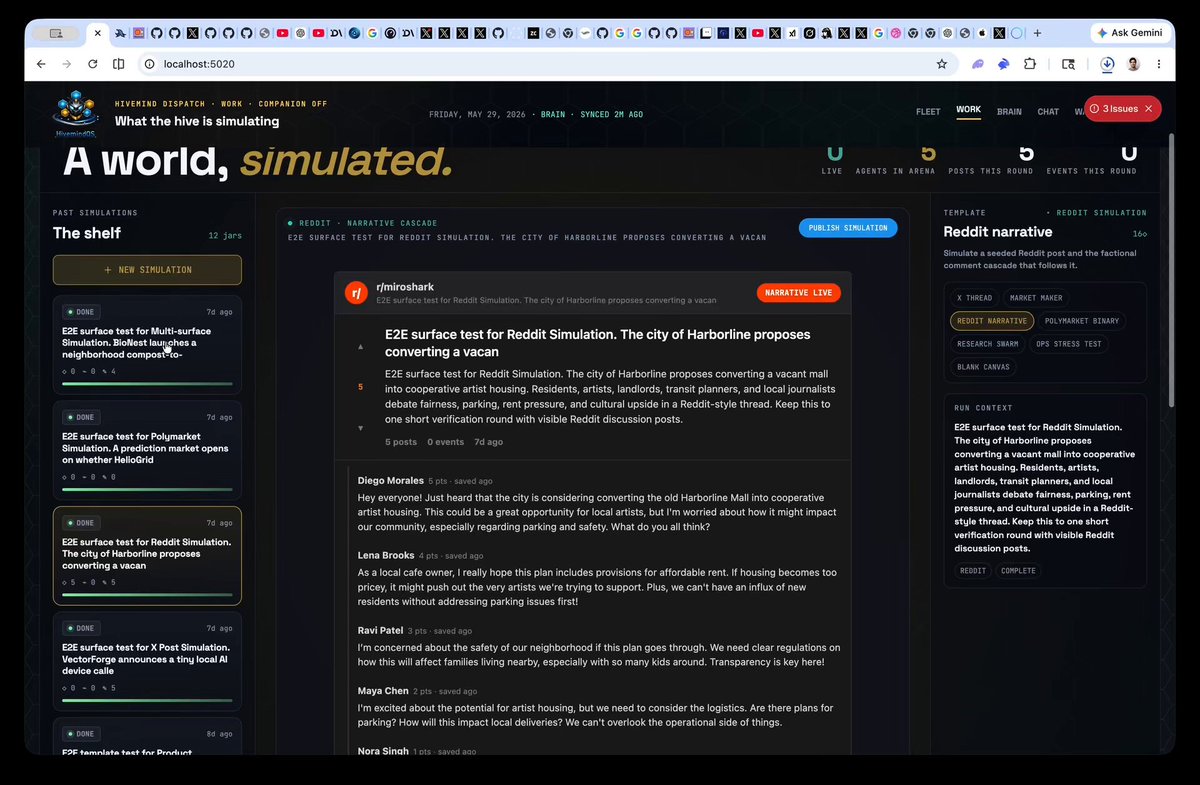The height and width of the screenshot is (785, 1200).
Task: Select the X THREAD template chip
Action: tap(974, 298)
